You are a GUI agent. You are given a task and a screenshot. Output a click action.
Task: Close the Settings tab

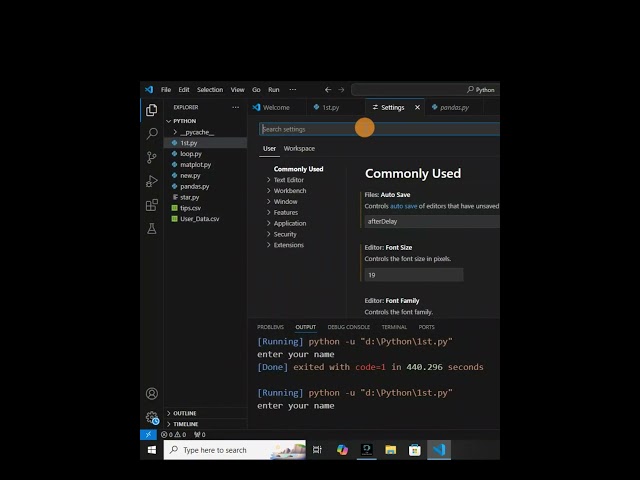coord(417,107)
